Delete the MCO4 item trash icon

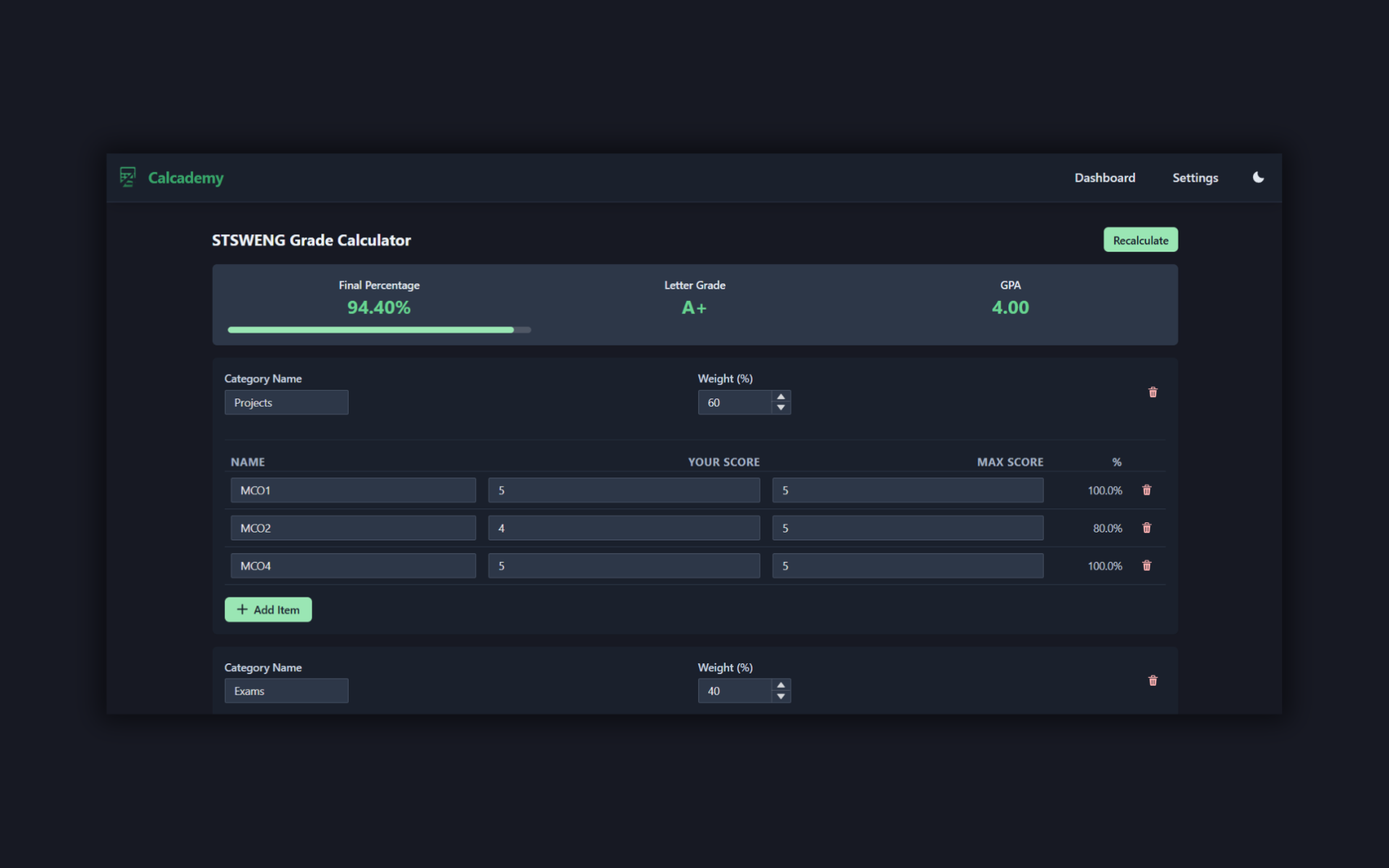point(1146,566)
